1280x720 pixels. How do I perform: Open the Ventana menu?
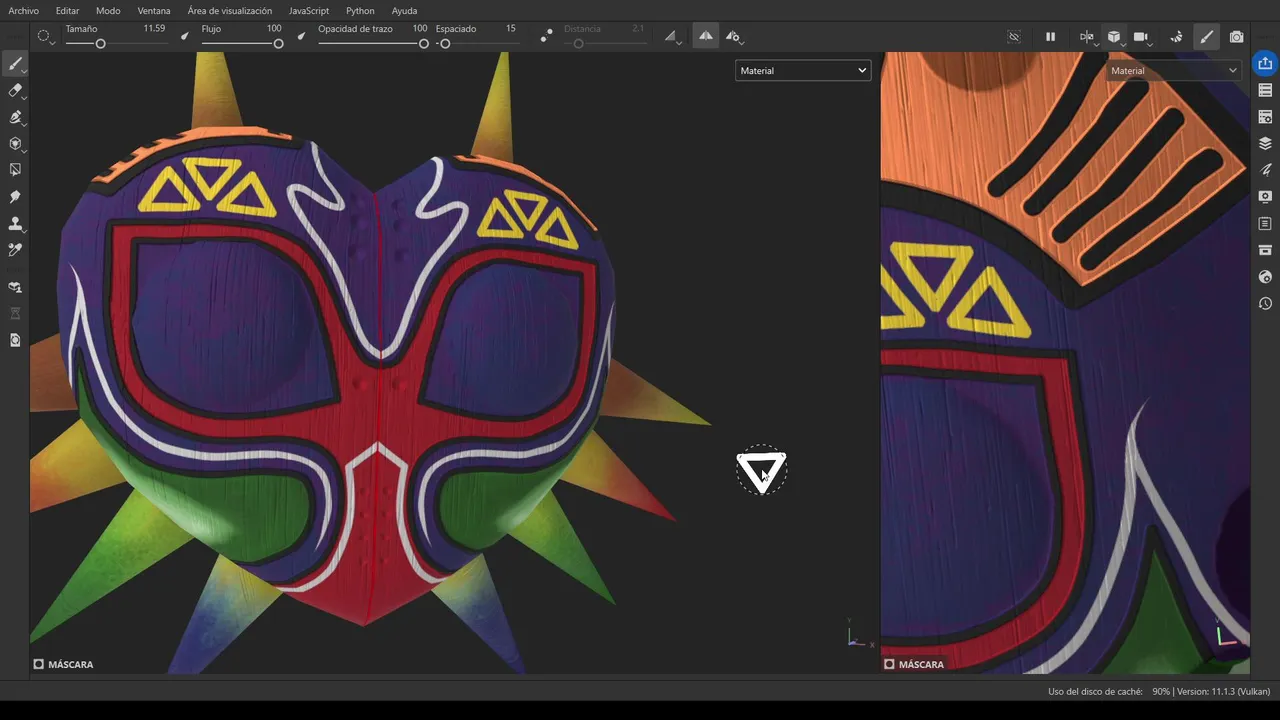pos(154,11)
